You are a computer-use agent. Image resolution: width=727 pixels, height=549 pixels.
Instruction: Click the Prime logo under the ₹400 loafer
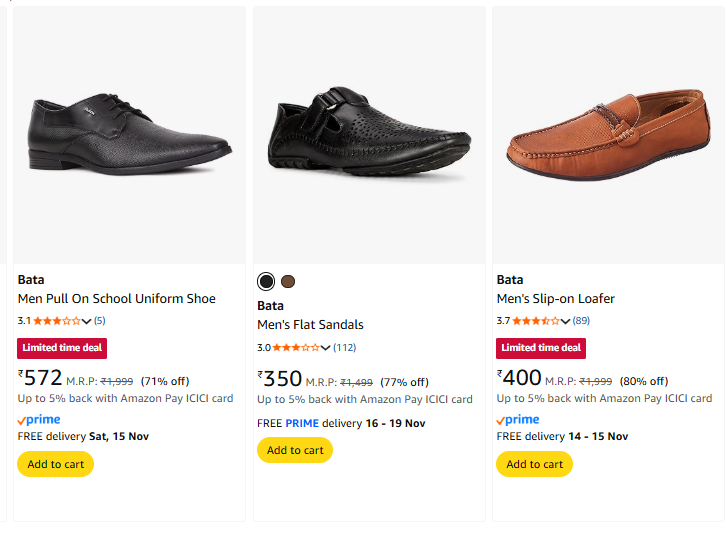(518, 420)
